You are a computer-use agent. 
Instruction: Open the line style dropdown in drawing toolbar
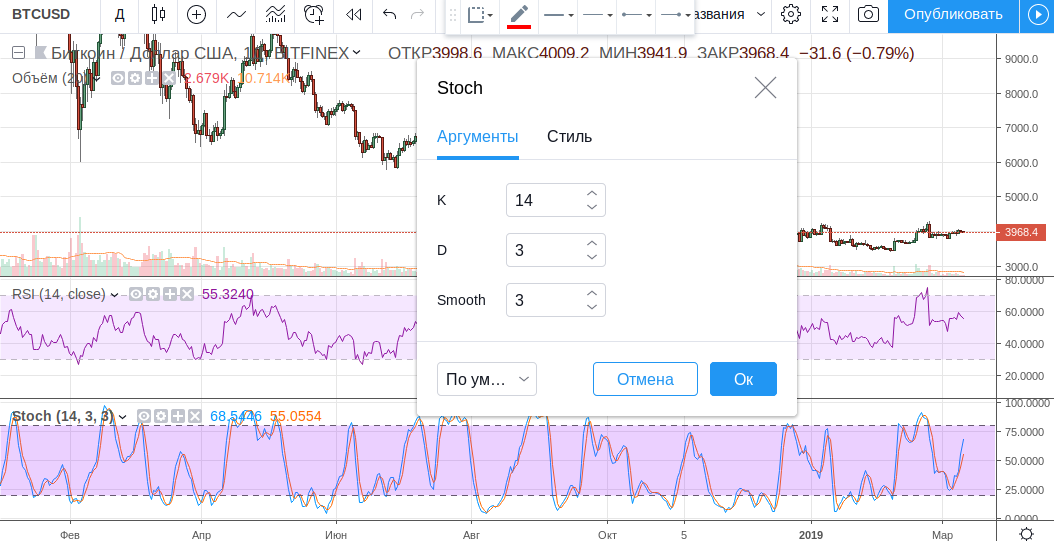pos(598,15)
